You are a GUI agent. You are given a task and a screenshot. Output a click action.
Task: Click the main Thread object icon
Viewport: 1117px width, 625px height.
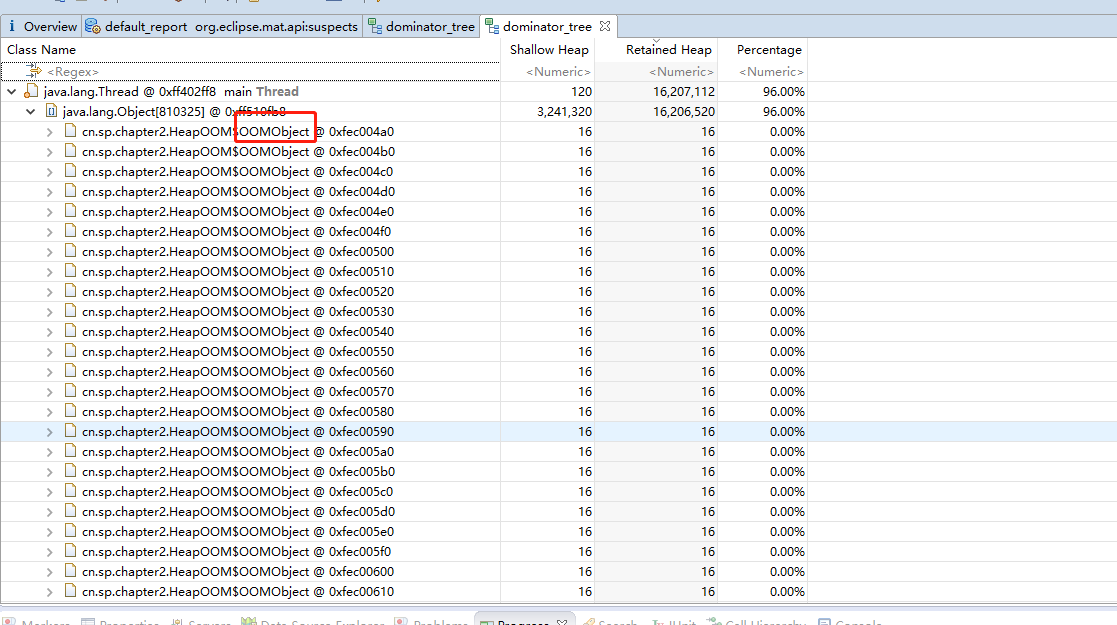tap(31, 91)
